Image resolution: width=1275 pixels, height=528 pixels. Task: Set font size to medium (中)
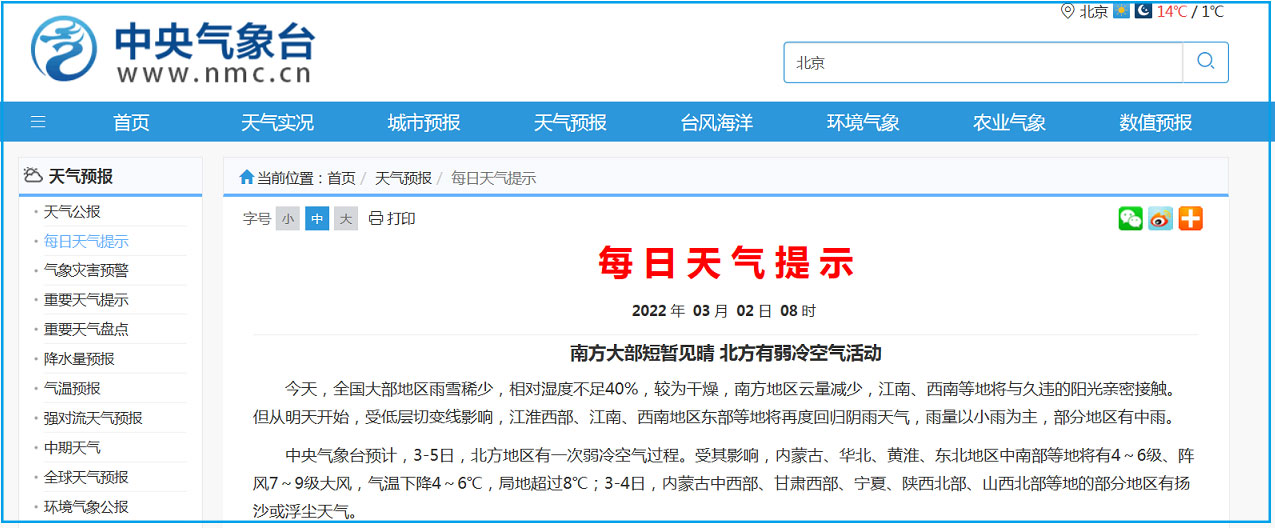317,219
